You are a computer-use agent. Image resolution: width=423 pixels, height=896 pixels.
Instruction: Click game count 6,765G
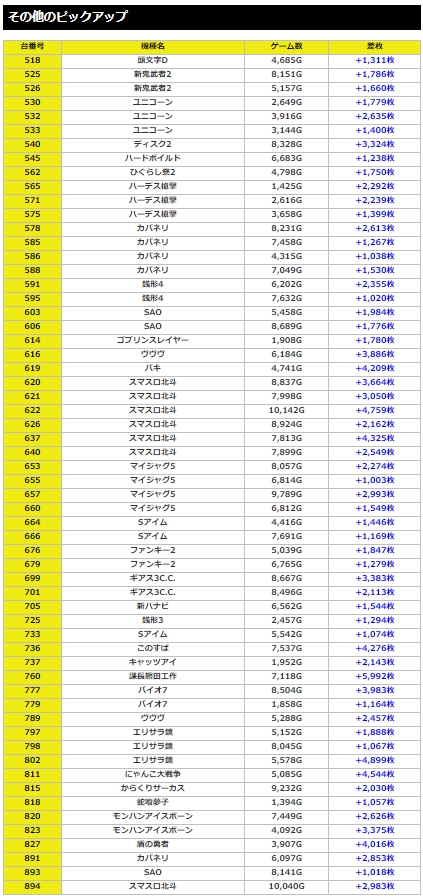pos(287,564)
